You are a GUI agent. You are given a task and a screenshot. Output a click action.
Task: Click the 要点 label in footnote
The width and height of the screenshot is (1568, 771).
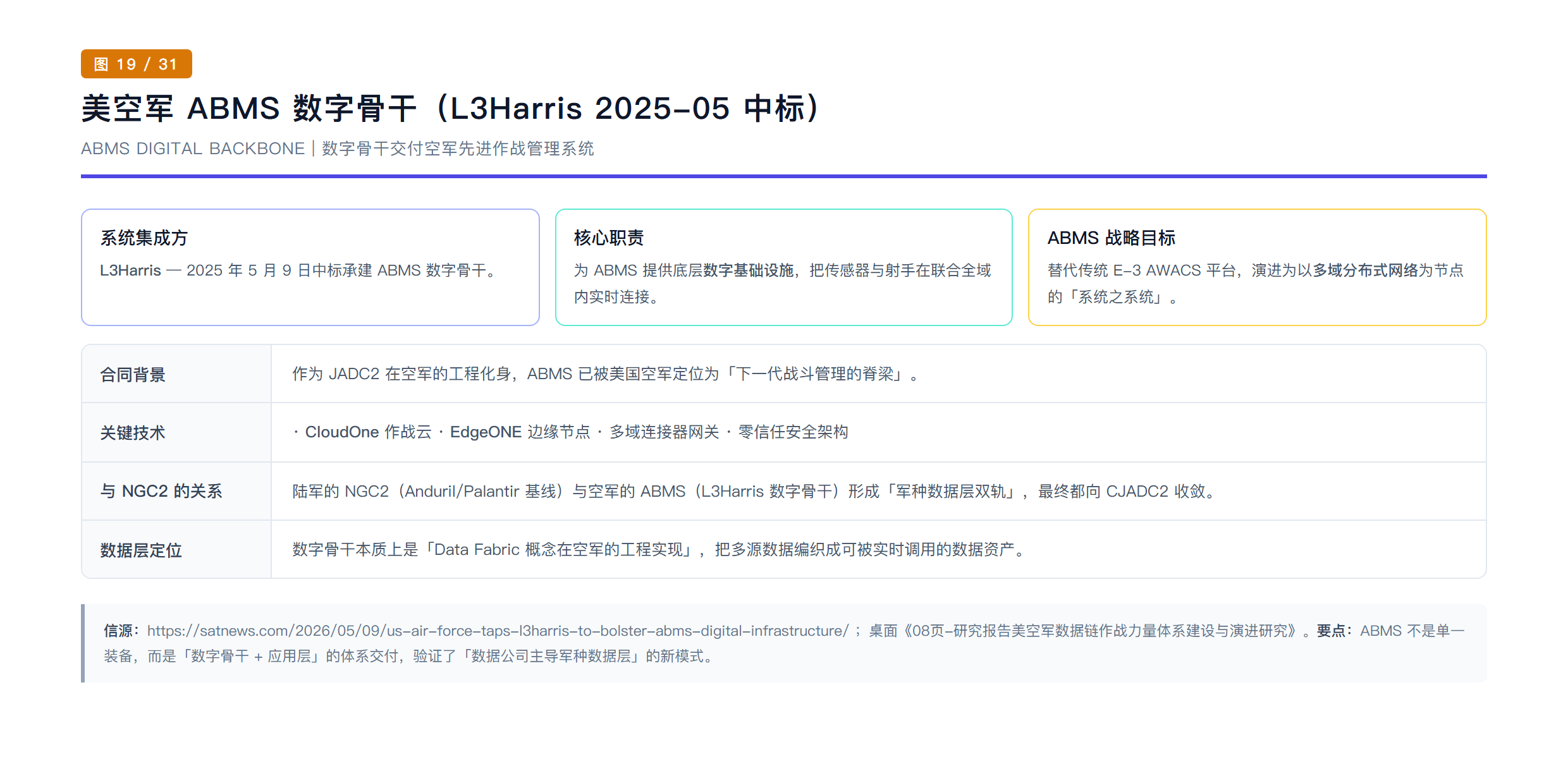[1335, 631]
